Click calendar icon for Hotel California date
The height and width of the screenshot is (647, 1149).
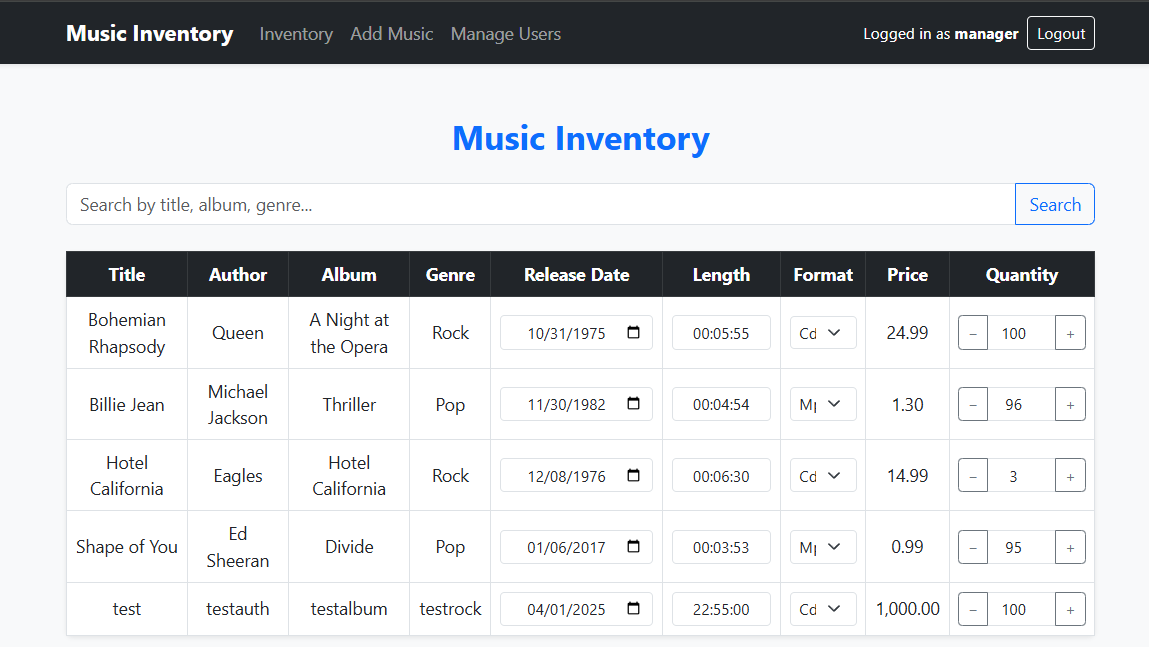[x=633, y=476]
